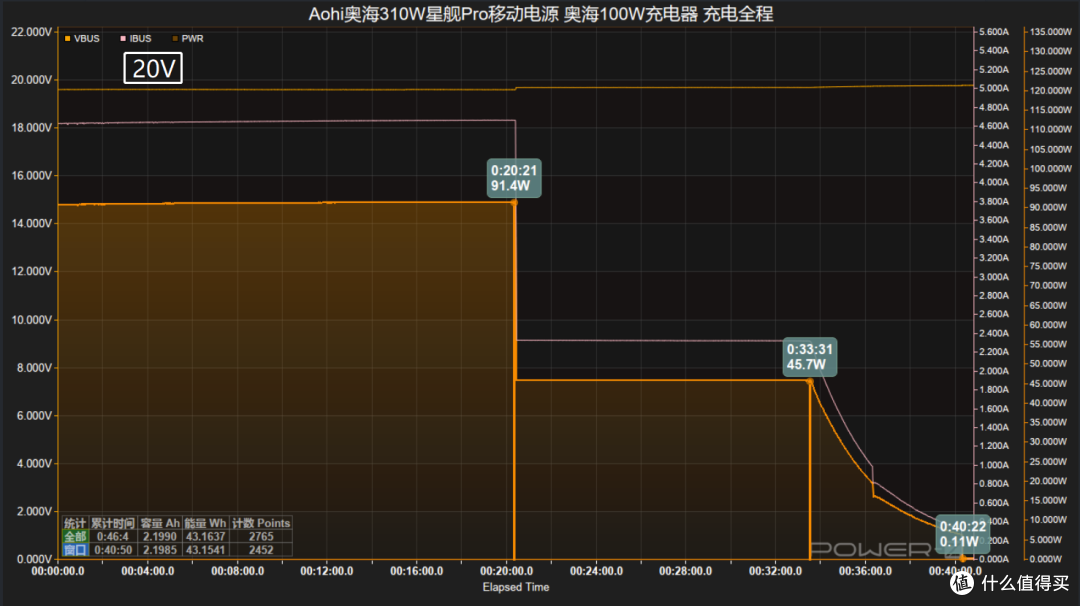
Task: Click the 2452 points count value
Action: 261,550
